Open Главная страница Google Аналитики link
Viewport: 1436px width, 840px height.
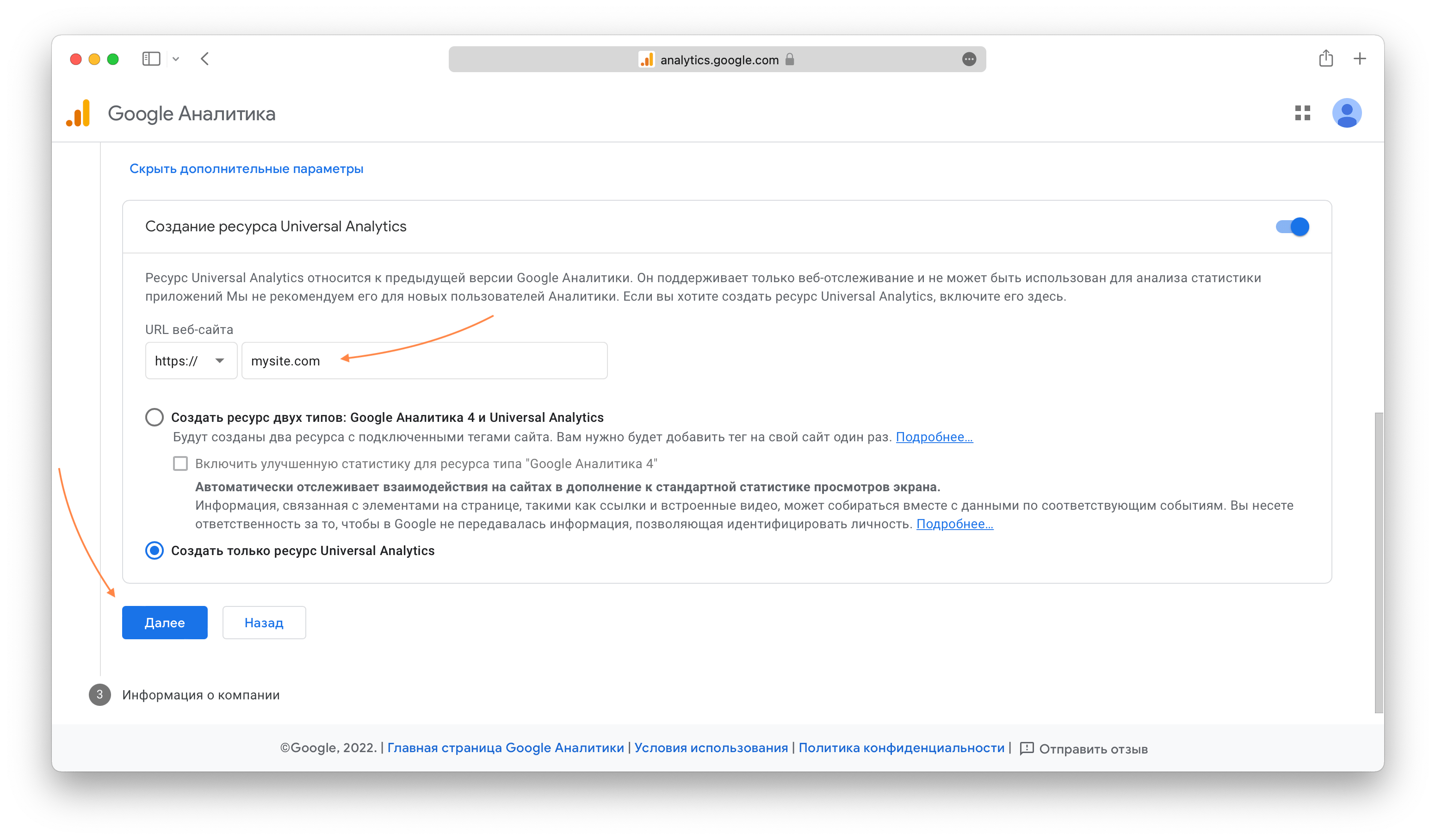(x=506, y=747)
